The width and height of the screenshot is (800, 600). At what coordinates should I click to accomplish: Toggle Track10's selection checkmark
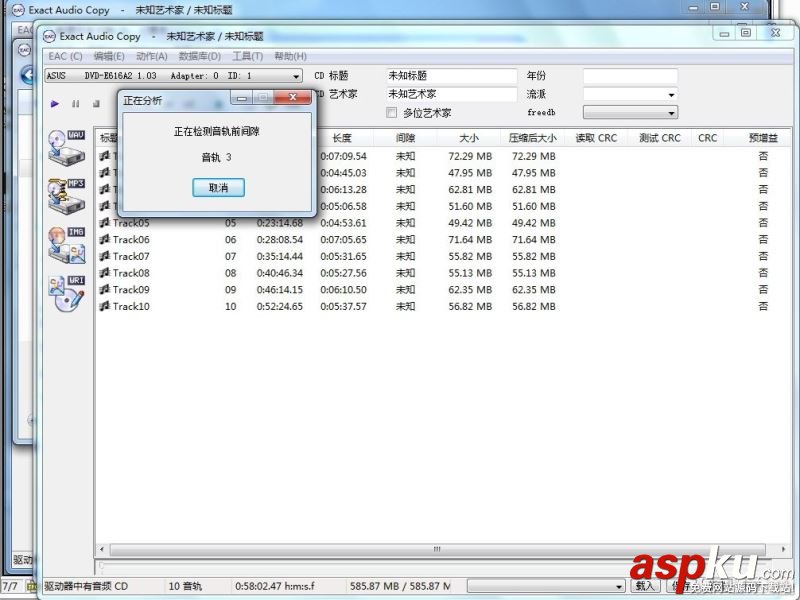coord(103,306)
